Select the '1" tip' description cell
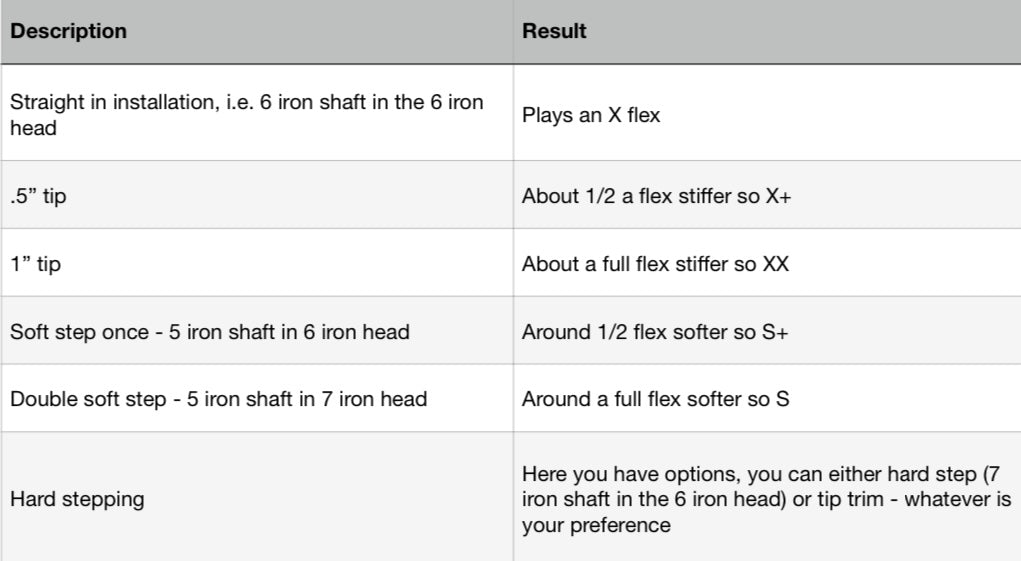 click(x=35, y=263)
